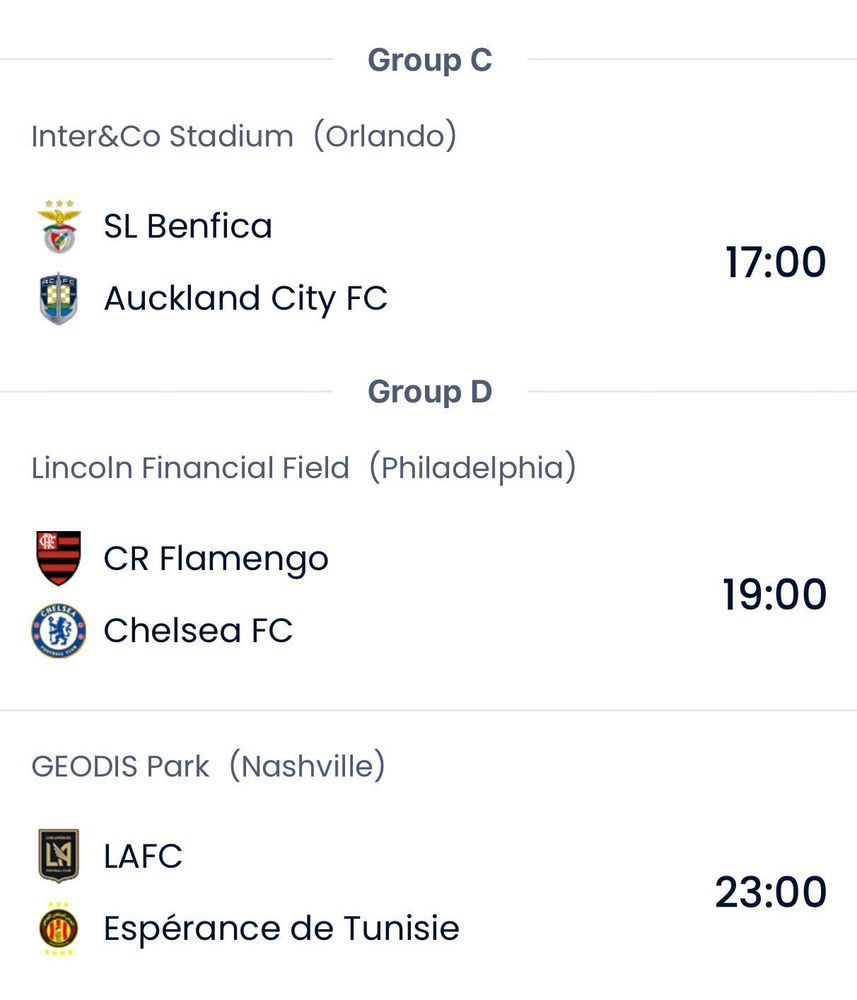Click the Auckland City FC crest
The width and height of the screenshot is (857, 1000).
59,298
